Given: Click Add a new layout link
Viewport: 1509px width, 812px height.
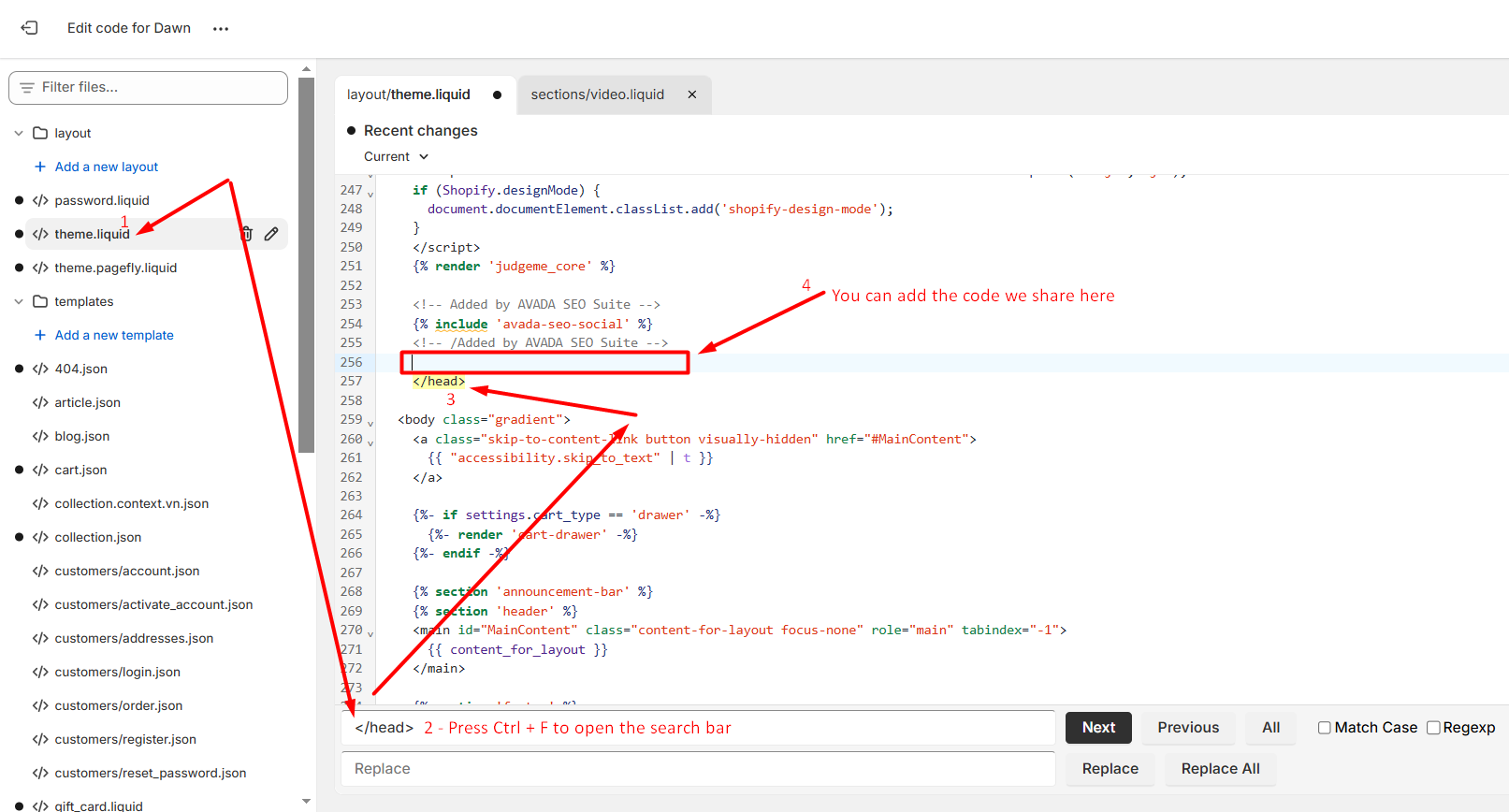Looking at the screenshot, I should tap(107, 167).
